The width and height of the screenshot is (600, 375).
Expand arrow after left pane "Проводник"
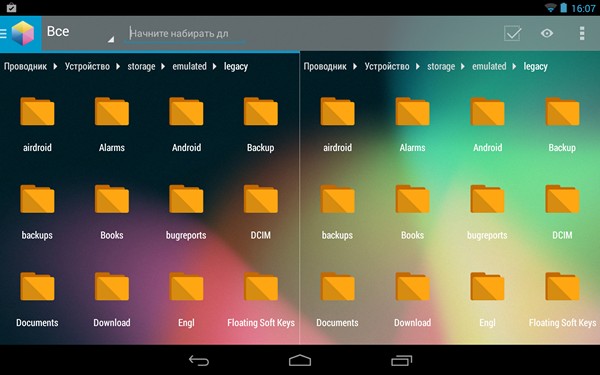coord(55,67)
